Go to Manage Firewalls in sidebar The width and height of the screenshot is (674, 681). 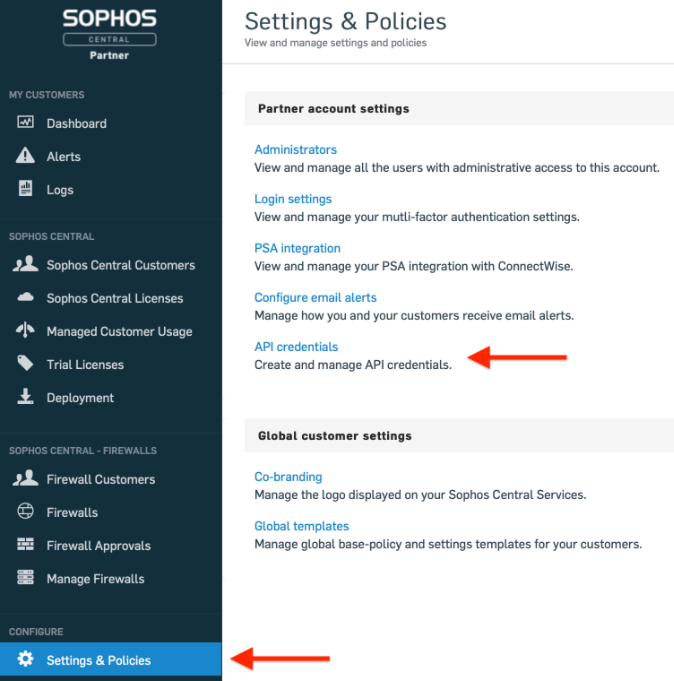tap(95, 578)
